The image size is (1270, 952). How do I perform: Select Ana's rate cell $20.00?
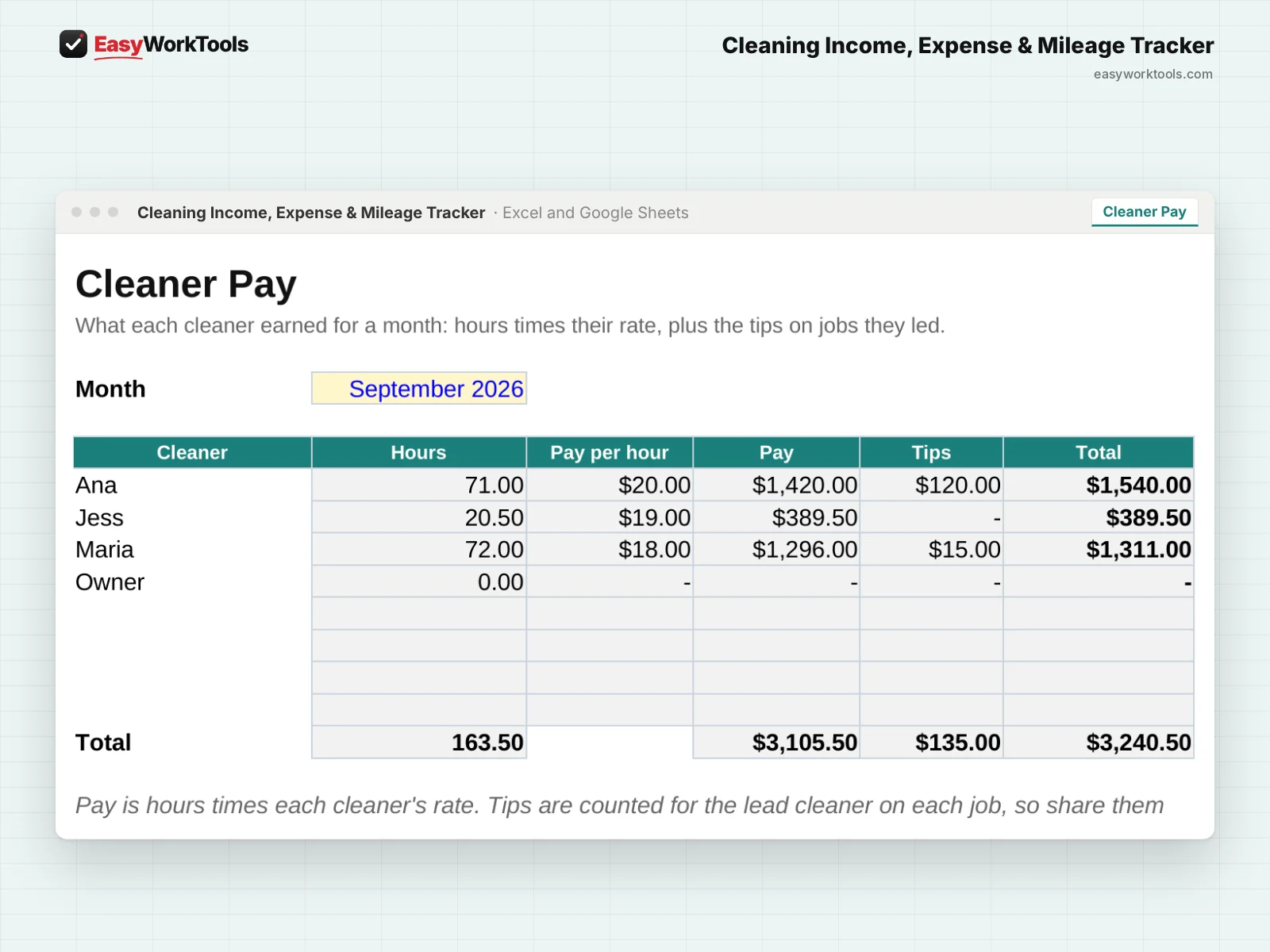coord(610,485)
